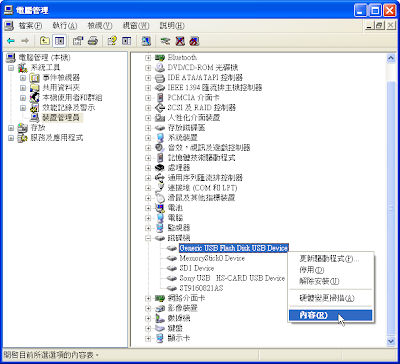Click the 顯示卡 display adapter icon
The width and height of the screenshot is (400, 364).
(x=160, y=338)
